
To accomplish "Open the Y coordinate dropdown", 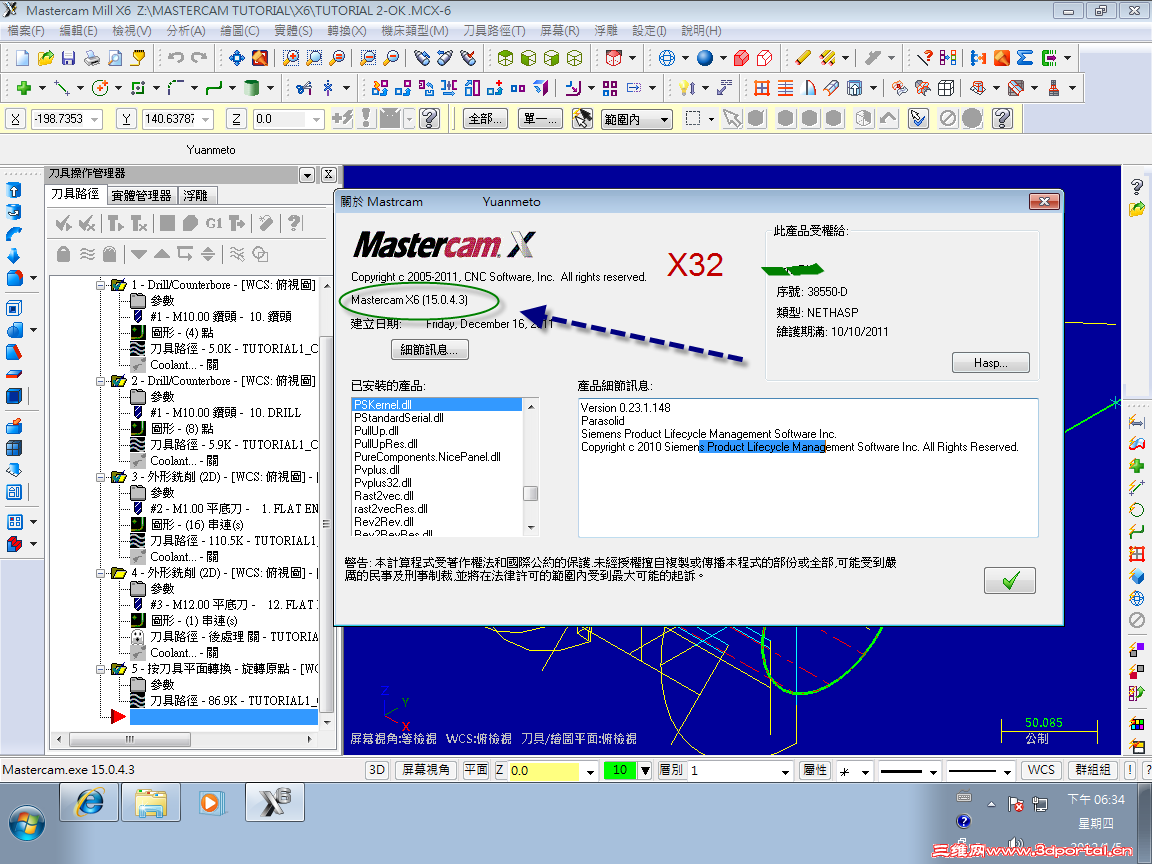I will coord(206,119).
